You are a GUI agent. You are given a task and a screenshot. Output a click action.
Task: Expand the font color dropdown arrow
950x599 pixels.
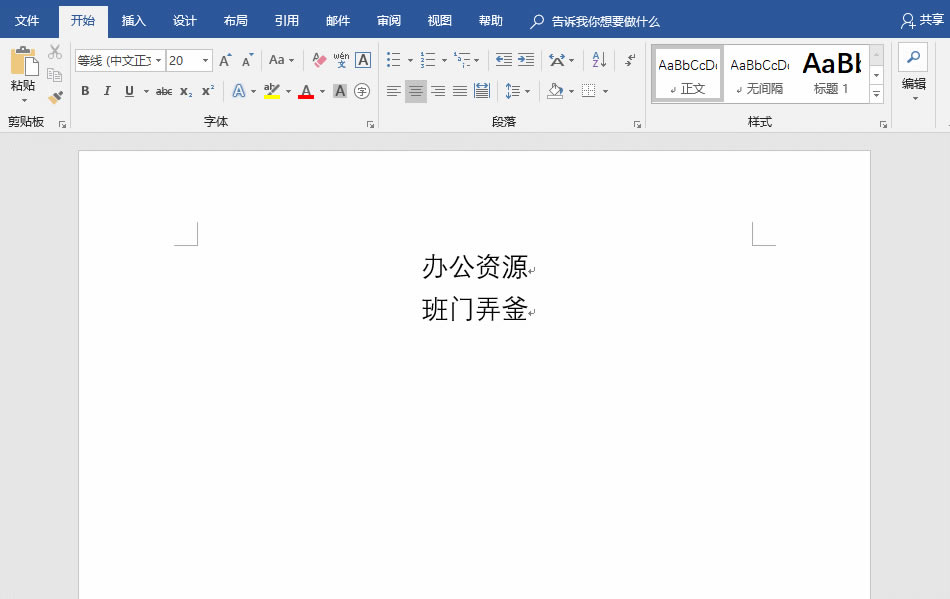point(322,91)
